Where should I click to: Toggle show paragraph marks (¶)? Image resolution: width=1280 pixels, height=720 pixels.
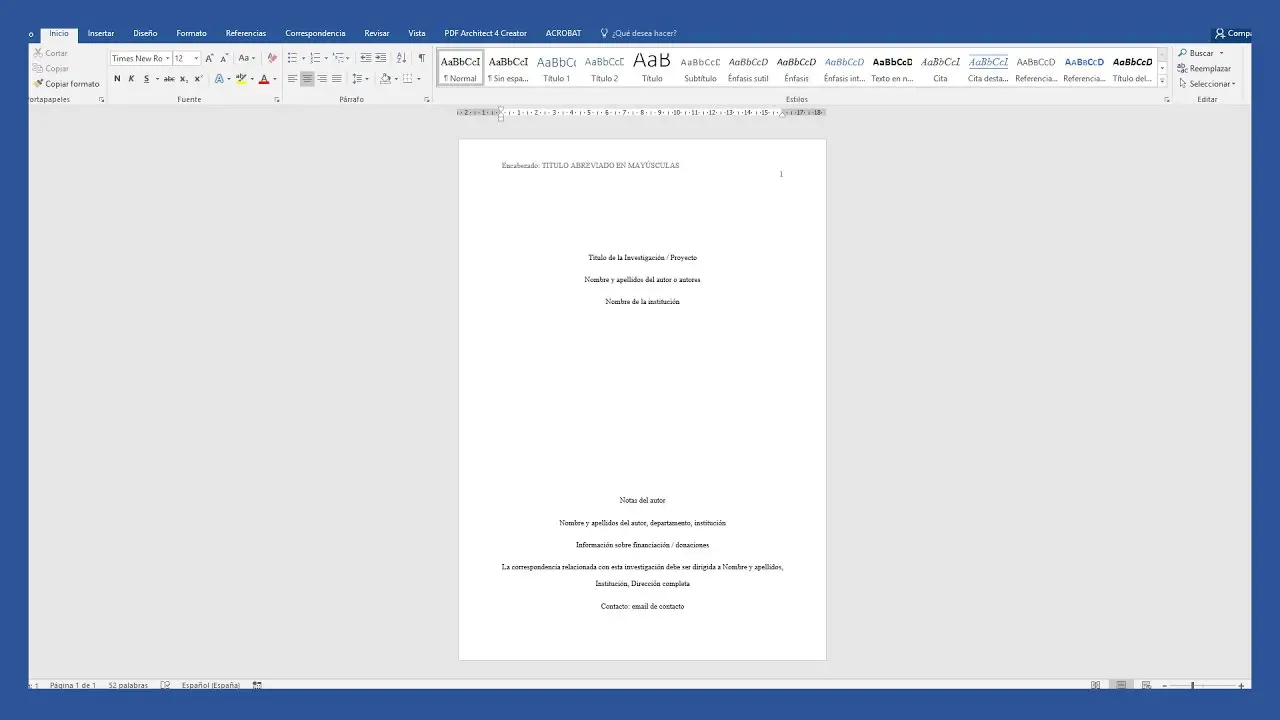coord(421,58)
